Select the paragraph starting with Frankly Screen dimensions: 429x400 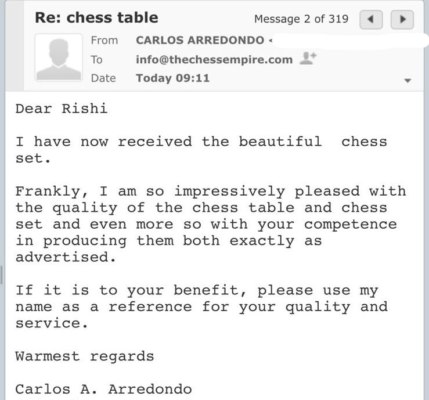(x=211, y=224)
